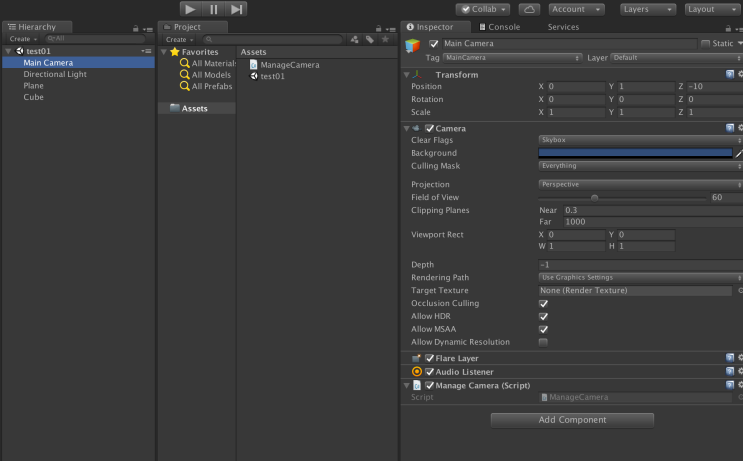This screenshot has height=461, width=743.
Task: Open the test01 scene options menu icon
Action: [146, 51]
